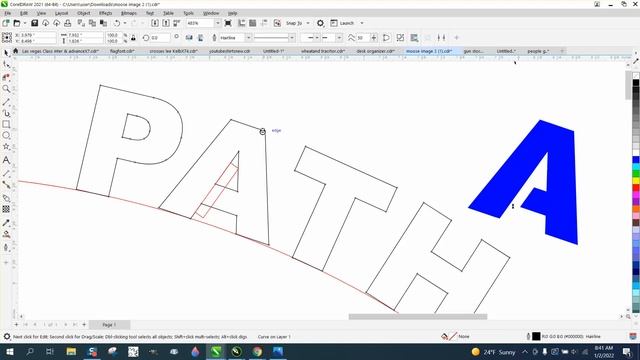The height and width of the screenshot is (360, 640).
Task: Click the Copy icon in toolbar
Action: point(92,23)
